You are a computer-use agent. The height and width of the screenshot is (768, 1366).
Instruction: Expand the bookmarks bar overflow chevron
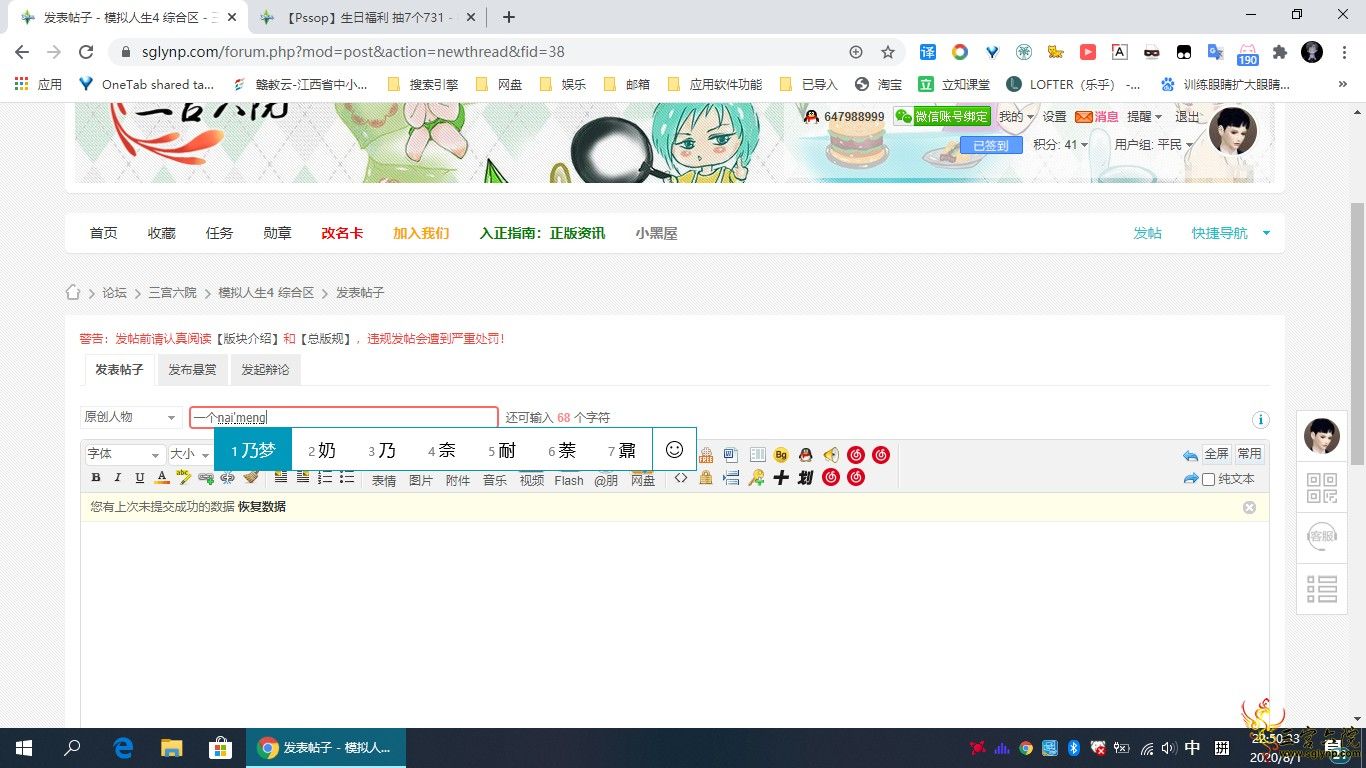pyautogui.click(x=1343, y=85)
